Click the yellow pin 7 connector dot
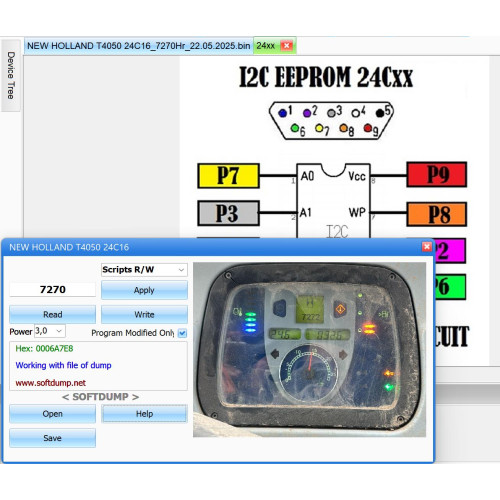The height and width of the screenshot is (500, 500). point(319,128)
